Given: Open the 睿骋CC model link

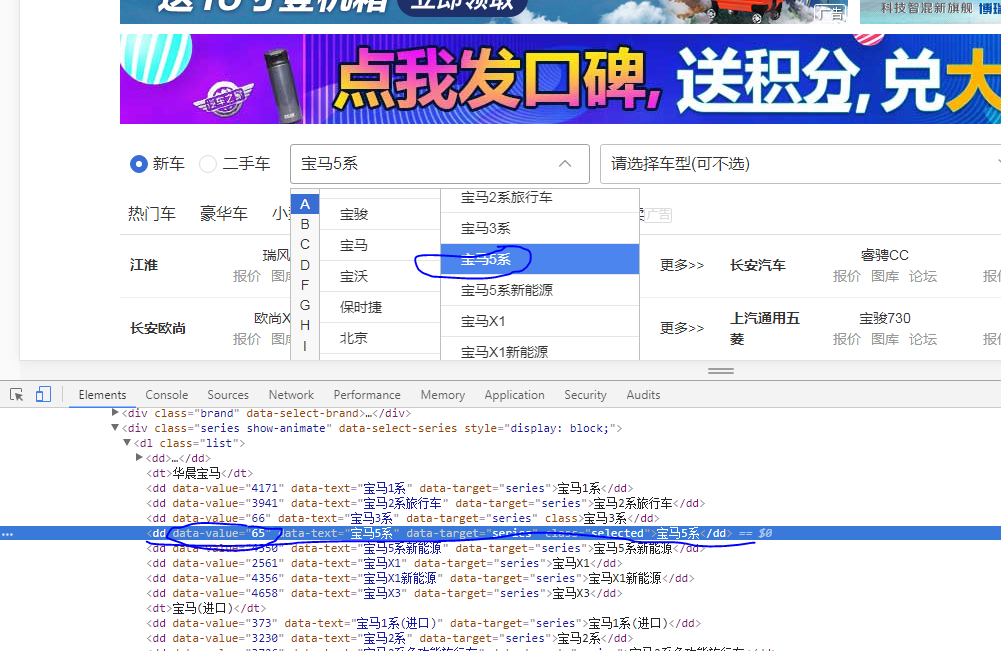Looking at the screenshot, I should (884, 255).
